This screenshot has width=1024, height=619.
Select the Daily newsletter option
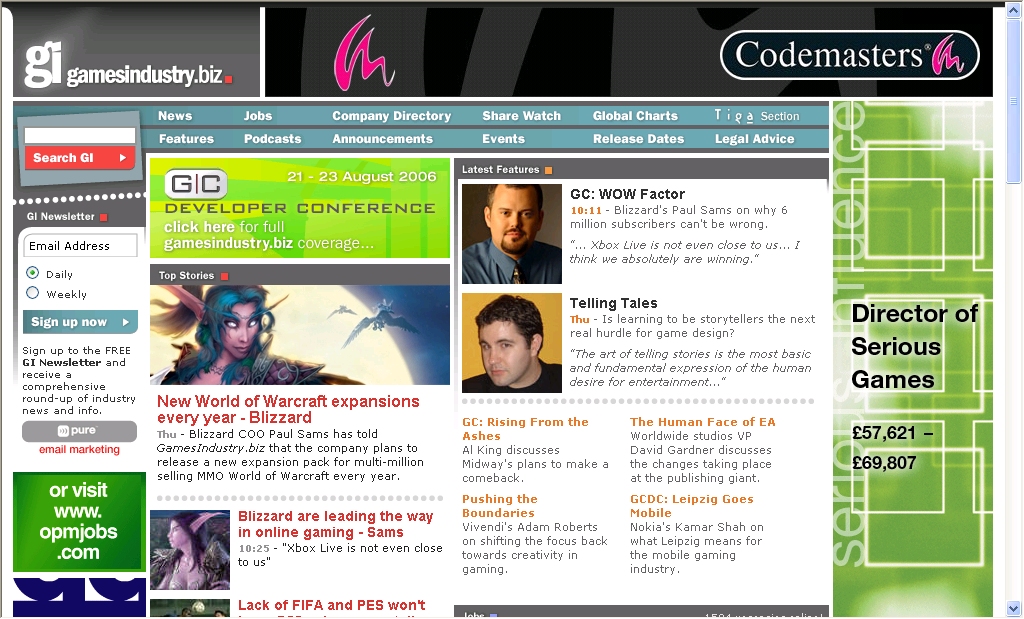pyautogui.click(x=33, y=273)
